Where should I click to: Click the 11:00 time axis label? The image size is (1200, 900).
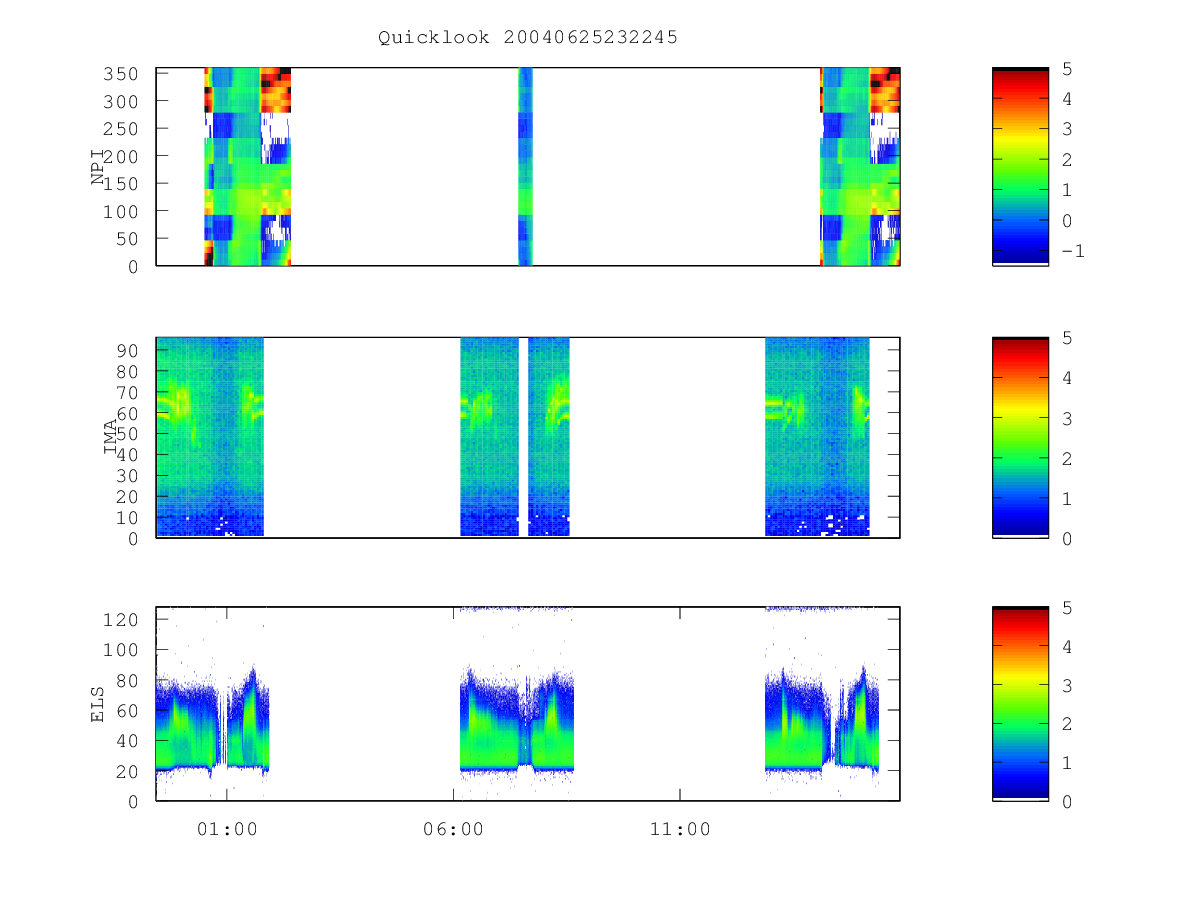[x=680, y=829]
